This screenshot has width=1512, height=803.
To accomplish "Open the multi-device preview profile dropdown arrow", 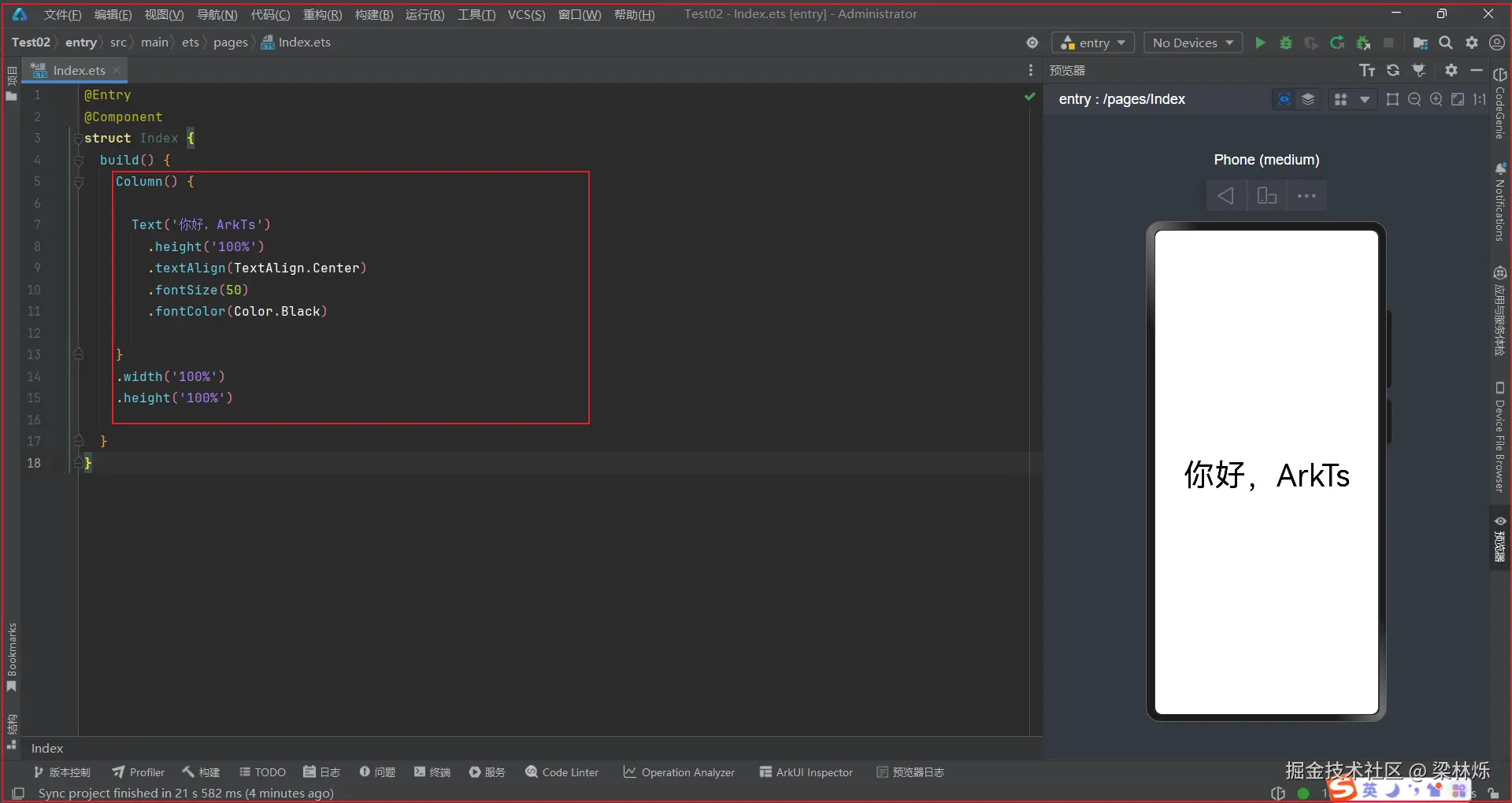I will [1364, 99].
